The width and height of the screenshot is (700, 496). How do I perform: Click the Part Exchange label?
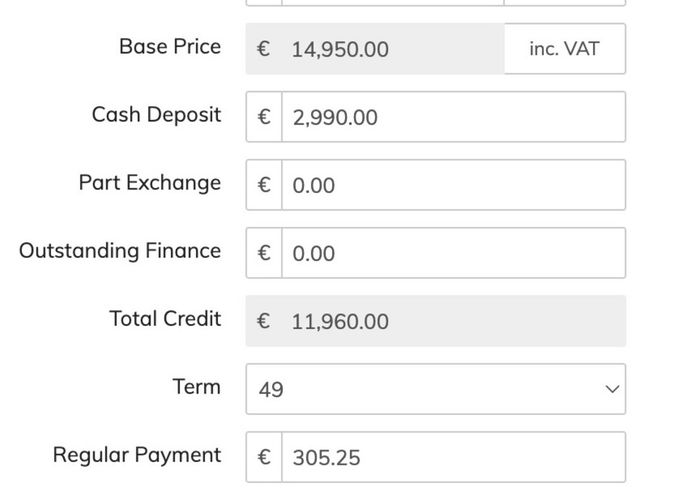point(150,183)
